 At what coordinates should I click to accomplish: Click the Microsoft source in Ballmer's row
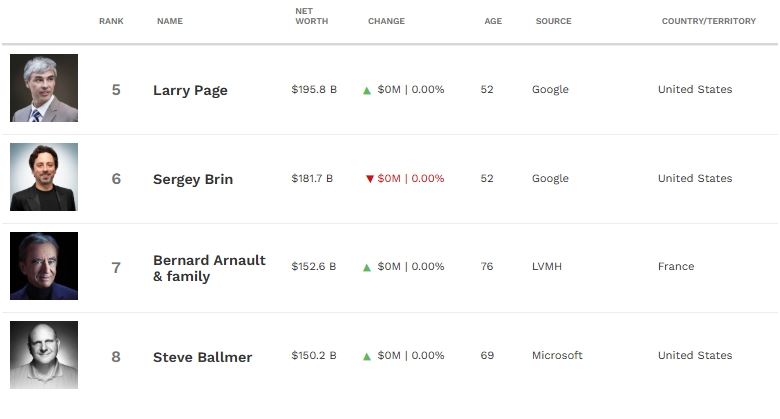pos(557,355)
